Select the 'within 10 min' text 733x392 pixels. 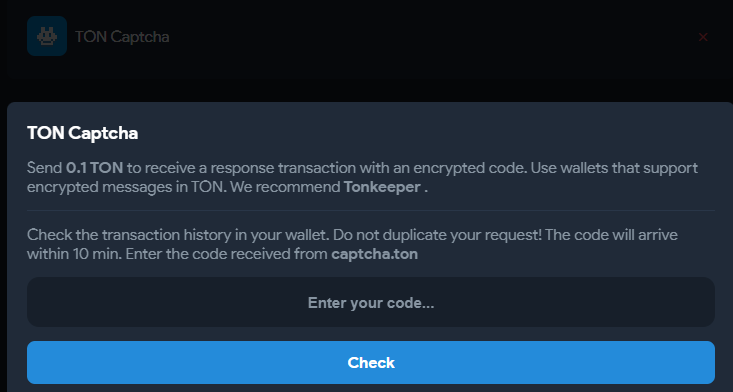coord(74,254)
